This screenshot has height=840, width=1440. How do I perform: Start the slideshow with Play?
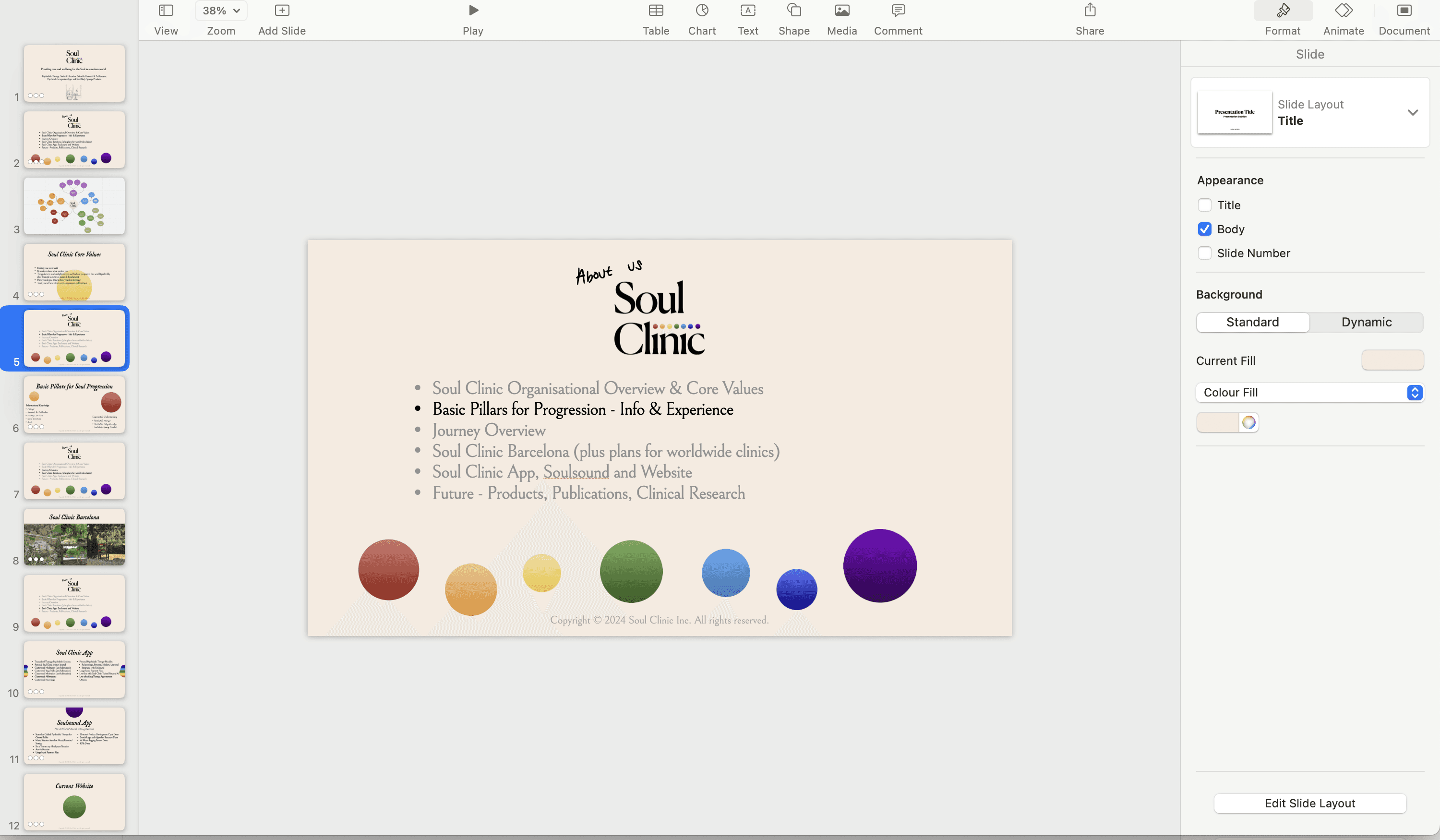click(x=473, y=10)
